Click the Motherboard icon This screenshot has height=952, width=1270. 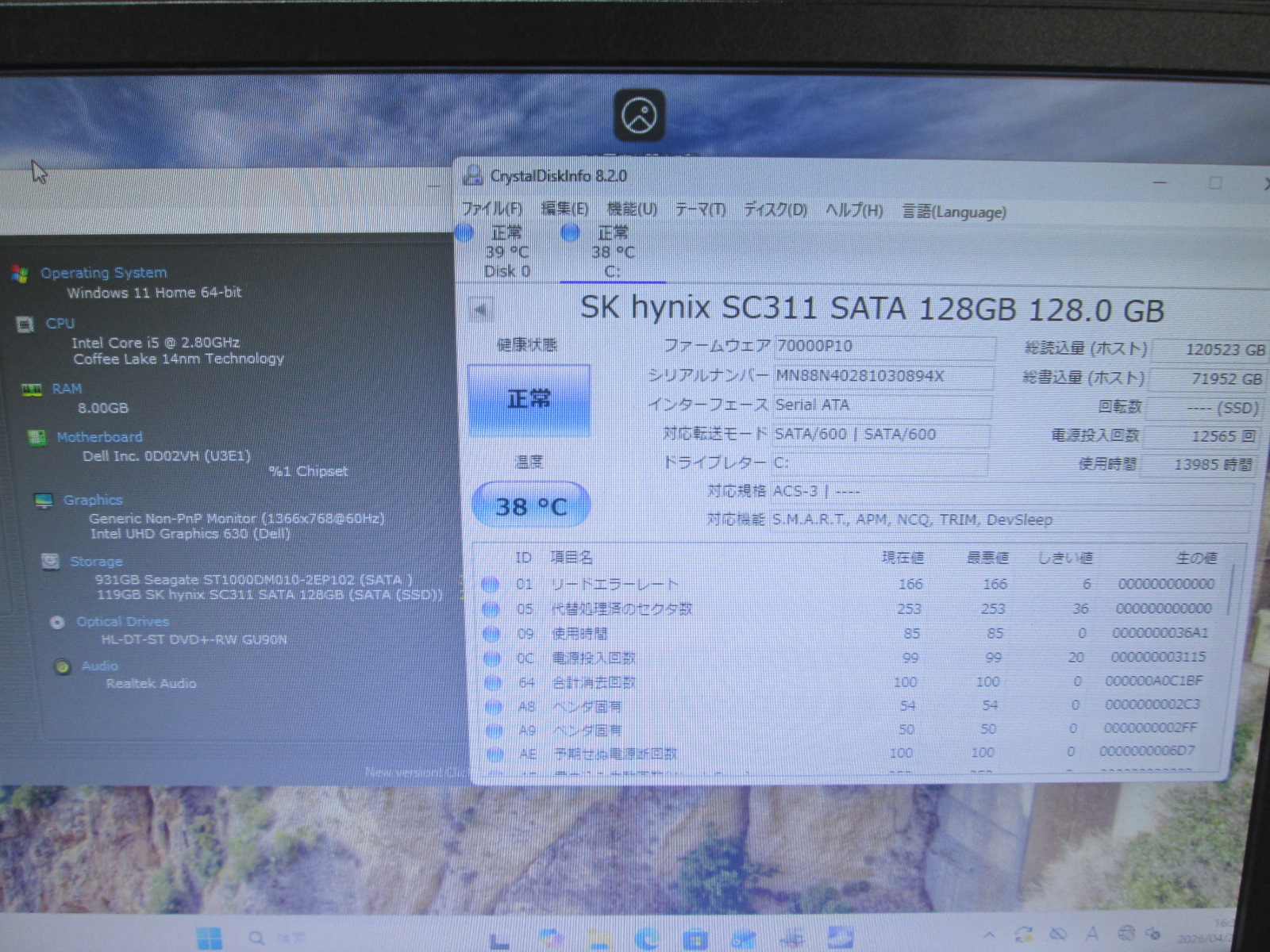click(x=37, y=438)
